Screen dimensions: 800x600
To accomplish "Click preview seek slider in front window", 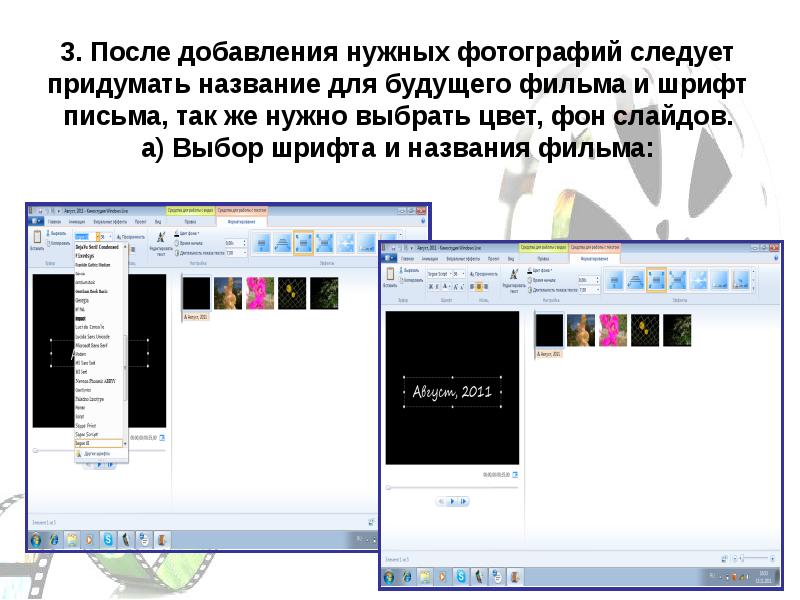I will pyautogui.click(x=453, y=487).
